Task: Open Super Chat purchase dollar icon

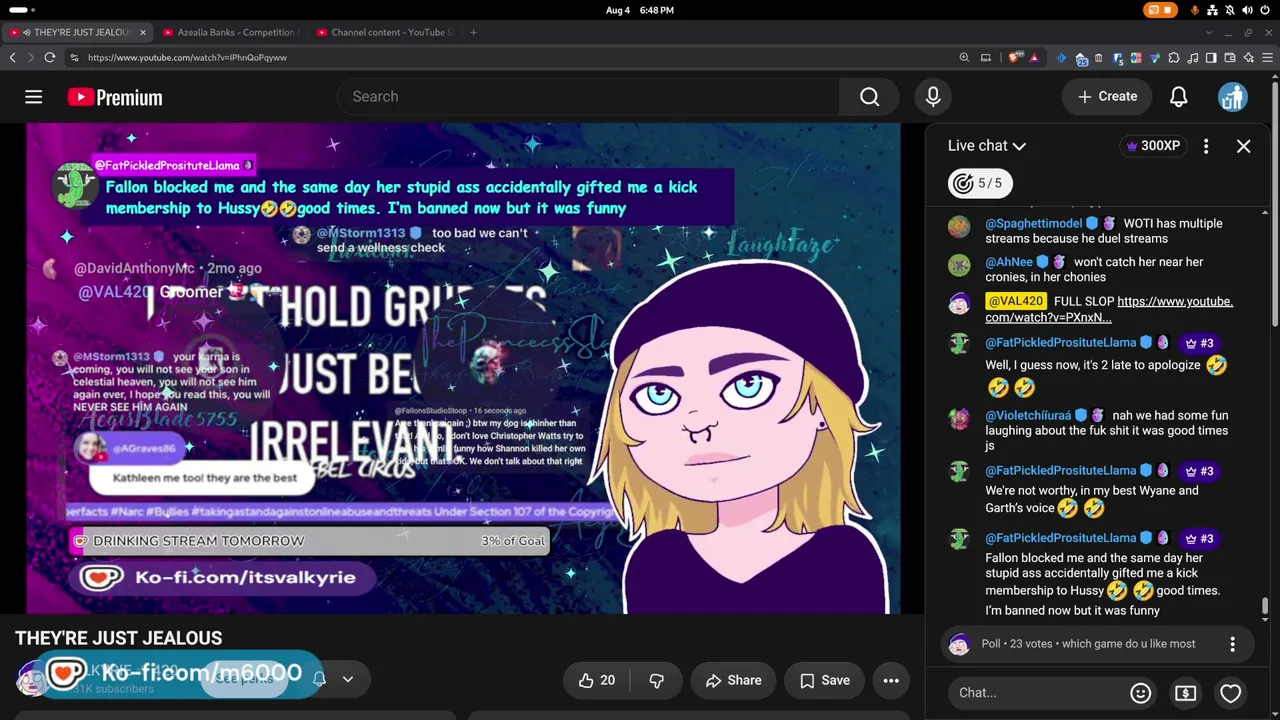Action: coord(1185,693)
